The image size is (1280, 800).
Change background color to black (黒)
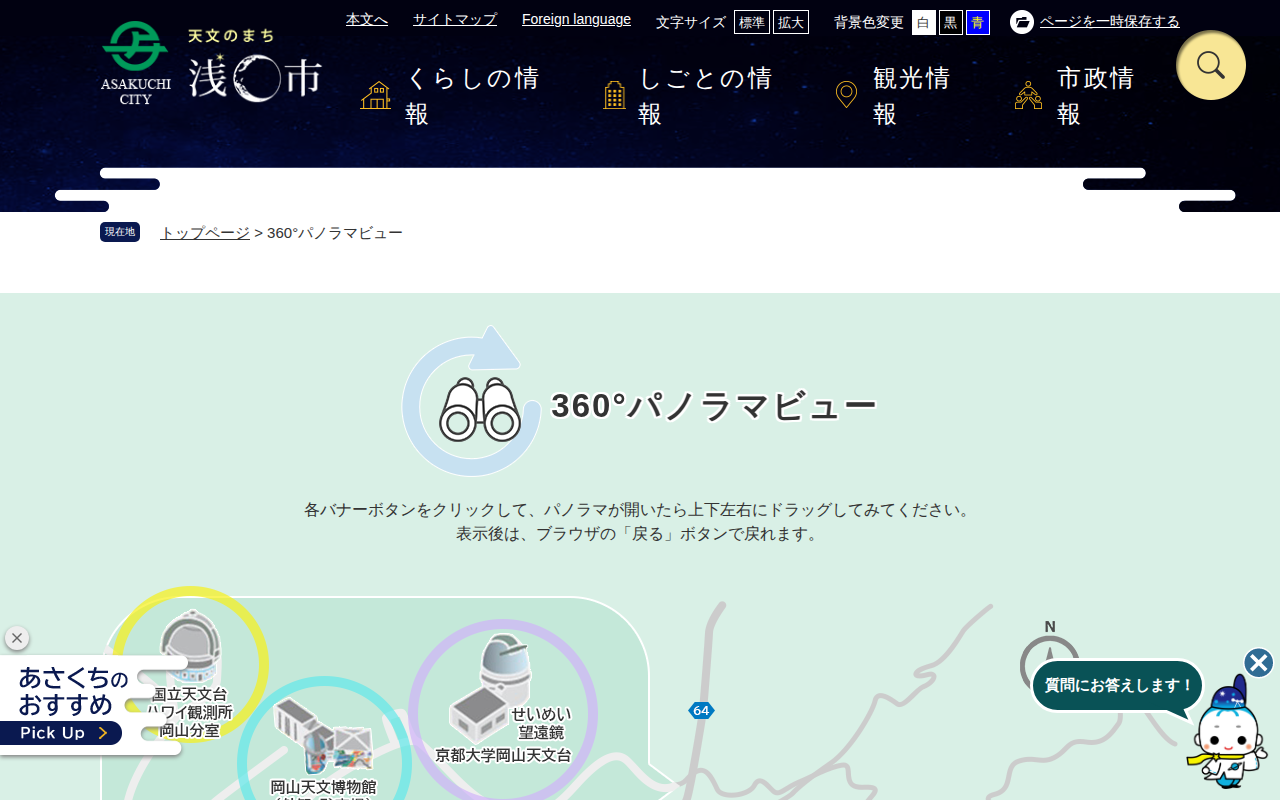coord(951,22)
